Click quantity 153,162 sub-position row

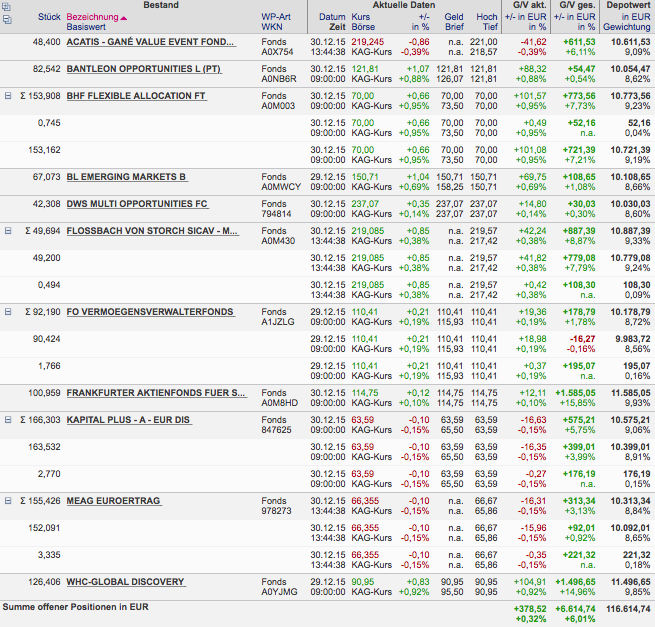click(x=328, y=155)
